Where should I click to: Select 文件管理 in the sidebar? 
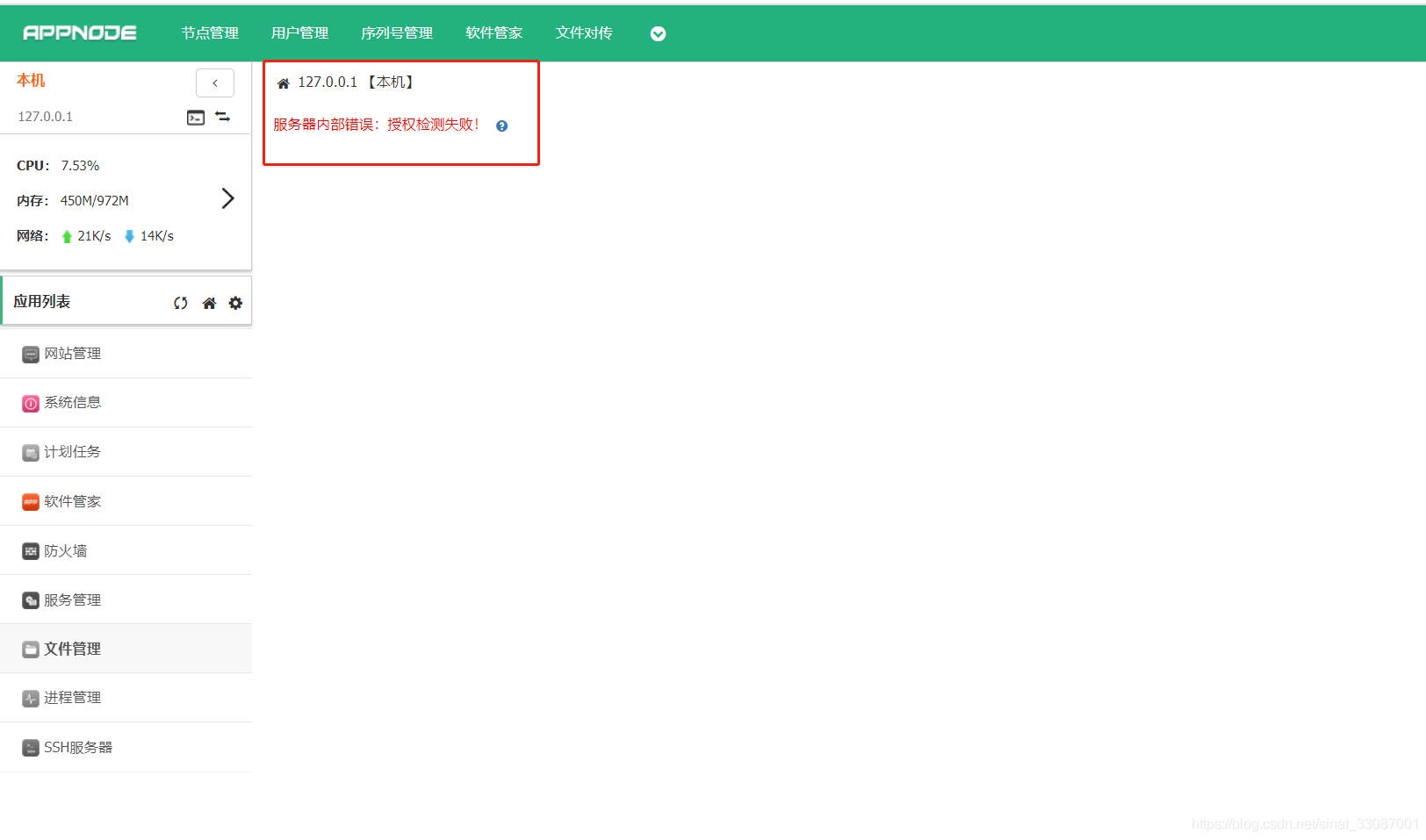click(x=126, y=649)
